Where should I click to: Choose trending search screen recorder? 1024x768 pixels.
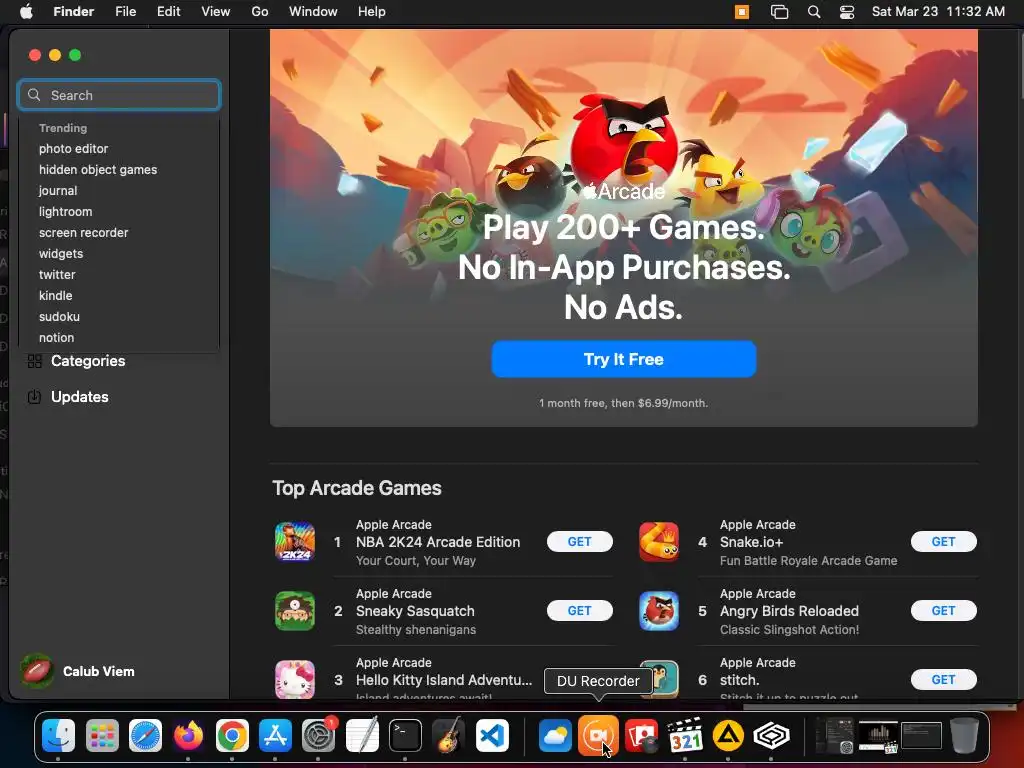click(84, 232)
